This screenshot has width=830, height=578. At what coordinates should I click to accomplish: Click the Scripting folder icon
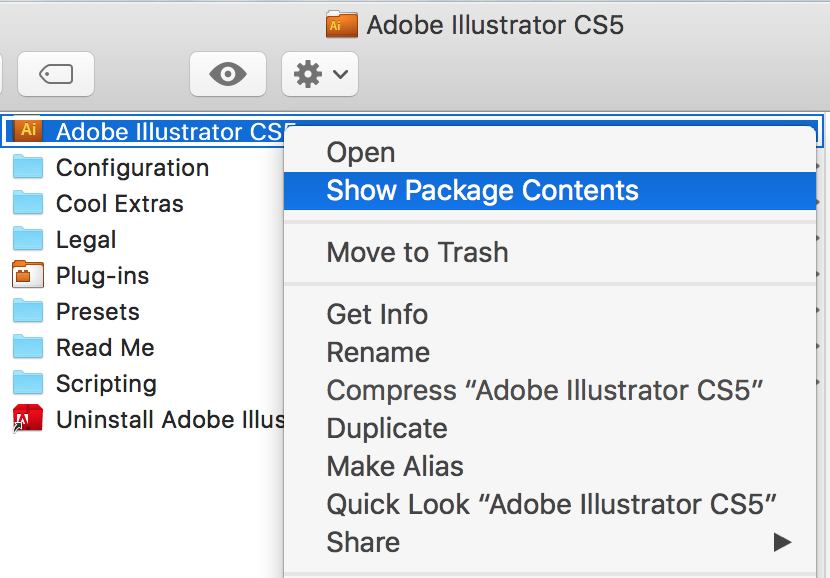[x=28, y=383]
